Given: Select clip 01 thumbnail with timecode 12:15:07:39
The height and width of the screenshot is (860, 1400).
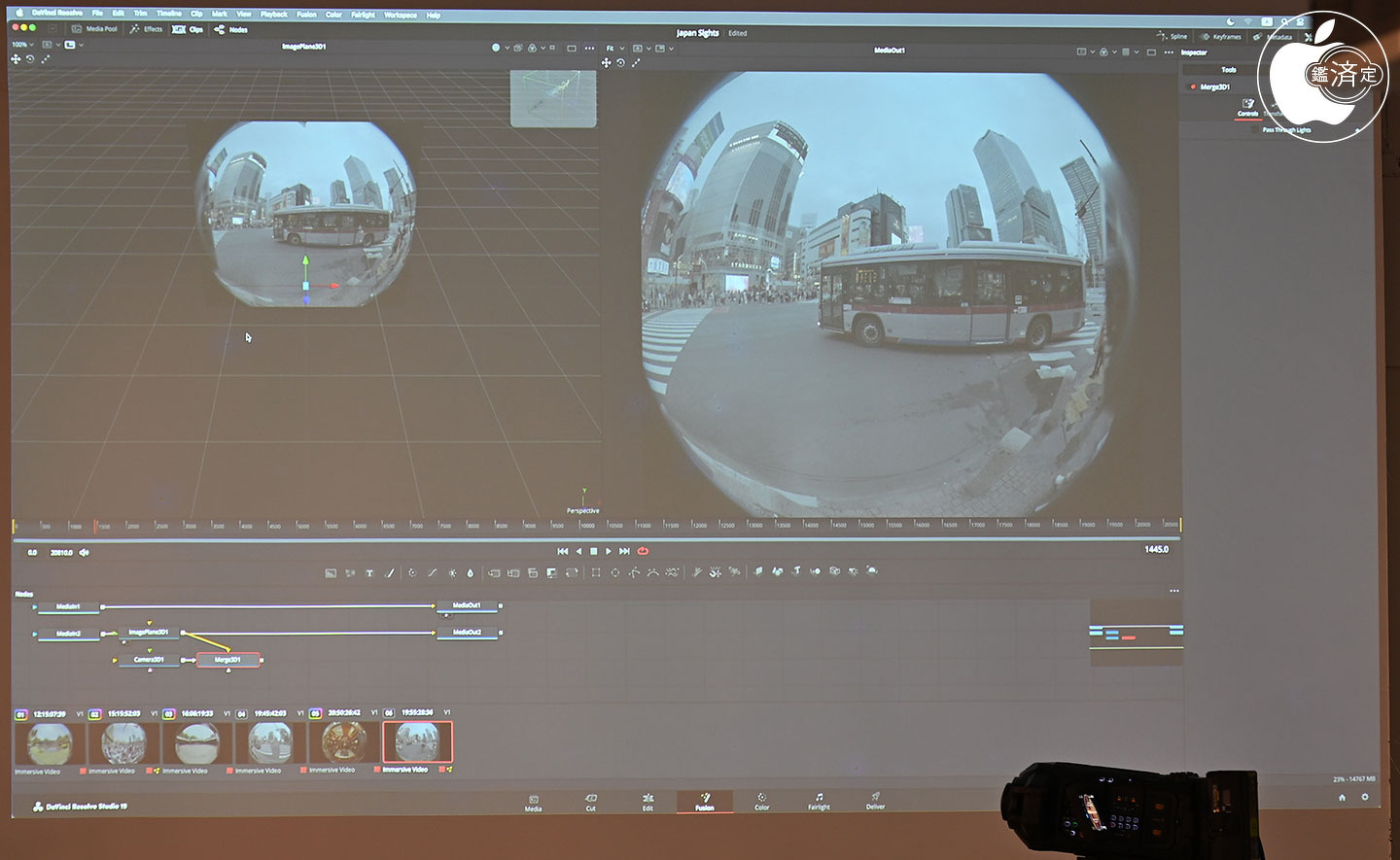Looking at the screenshot, I should click(x=49, y=743).
